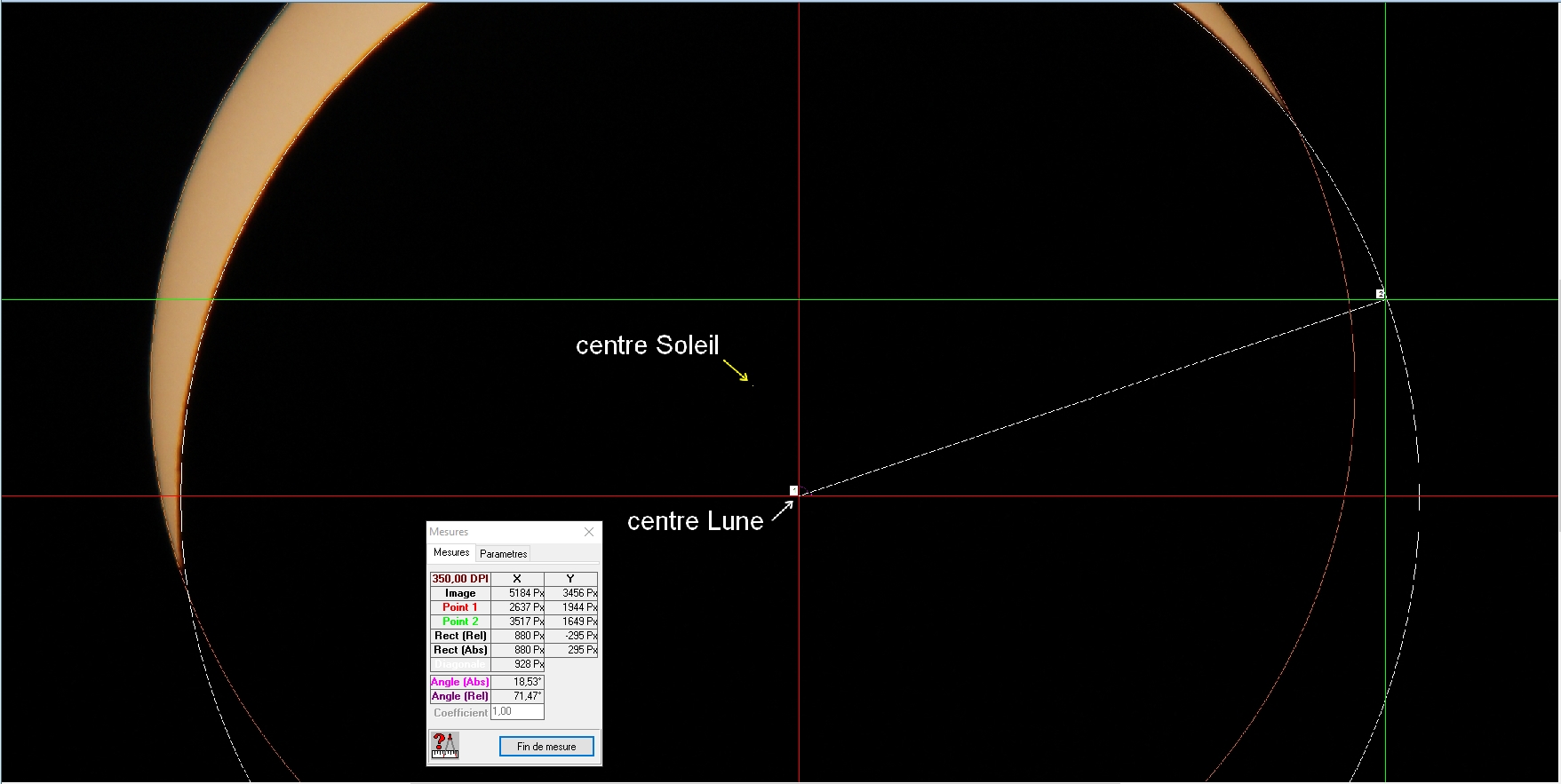
Task: Click the Rect (Abs) row label
Action: [x=460, y=650]
